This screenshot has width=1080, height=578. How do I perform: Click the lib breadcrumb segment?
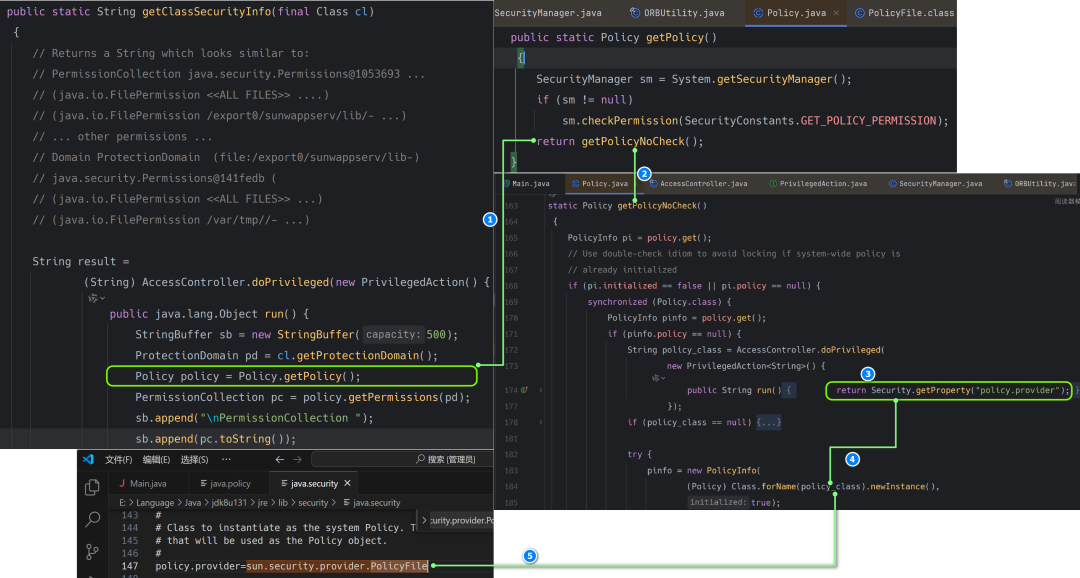coord(282,503)
